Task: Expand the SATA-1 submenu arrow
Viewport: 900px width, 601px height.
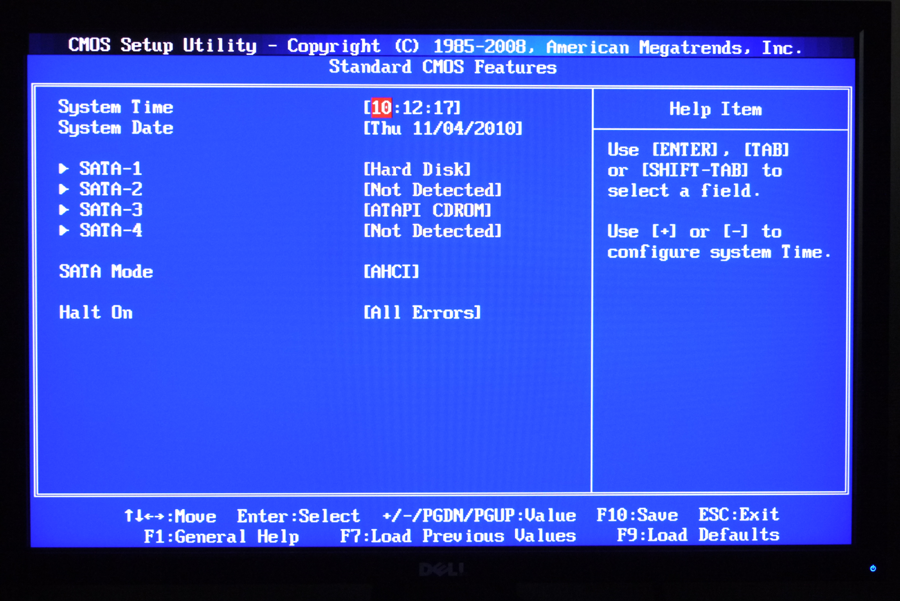Action: (x=64, y=169)
